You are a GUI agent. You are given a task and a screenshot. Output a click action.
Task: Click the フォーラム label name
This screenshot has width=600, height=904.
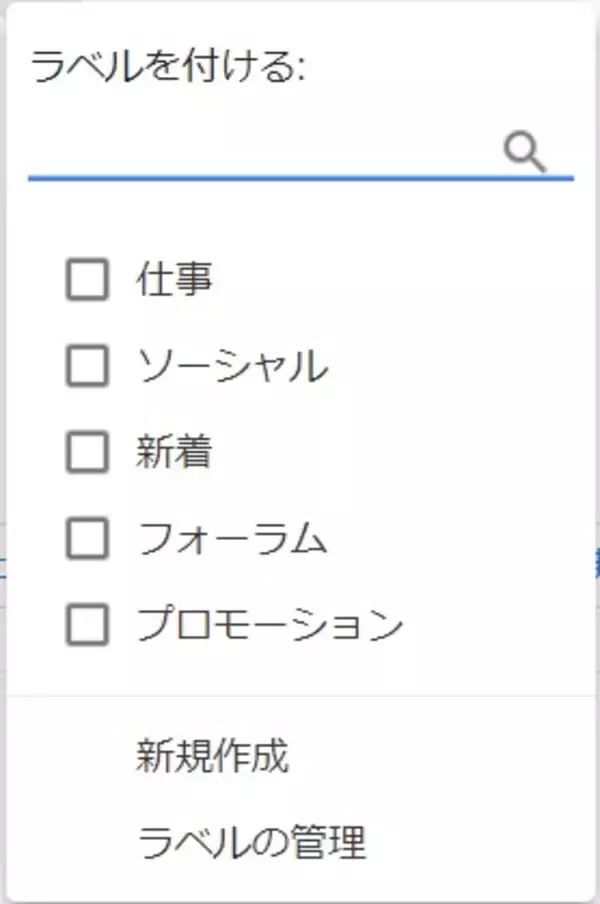231,540
